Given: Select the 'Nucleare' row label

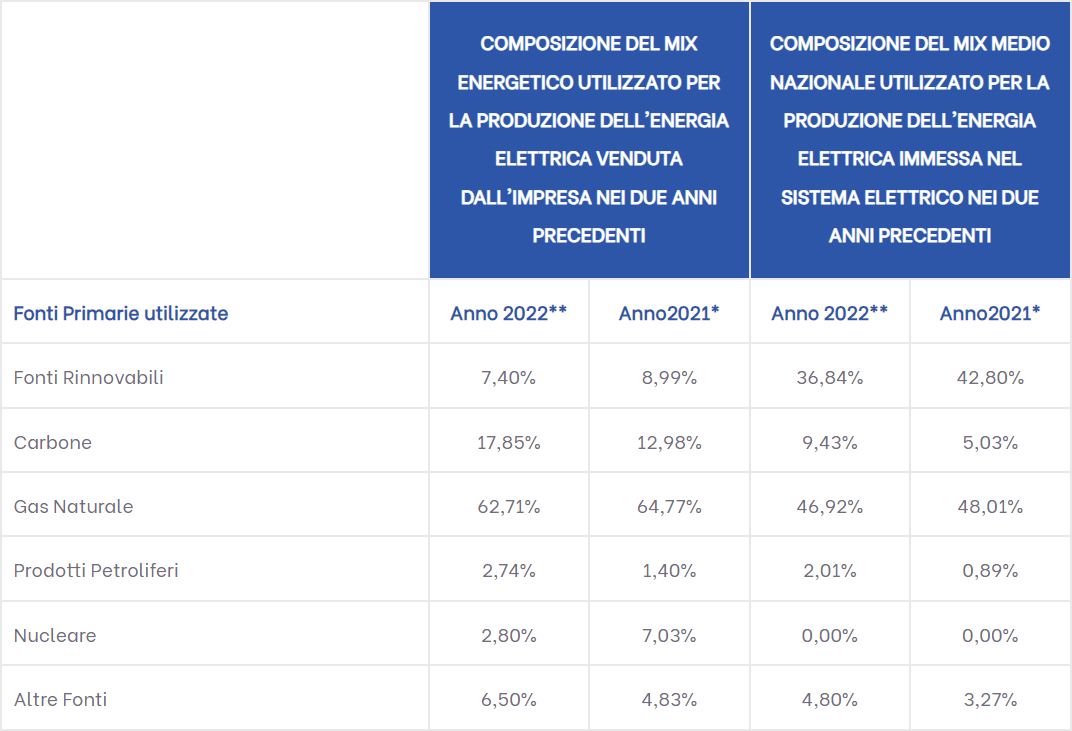Looking at the screenshot, I should pyautogui.click(x=55, y=635).
